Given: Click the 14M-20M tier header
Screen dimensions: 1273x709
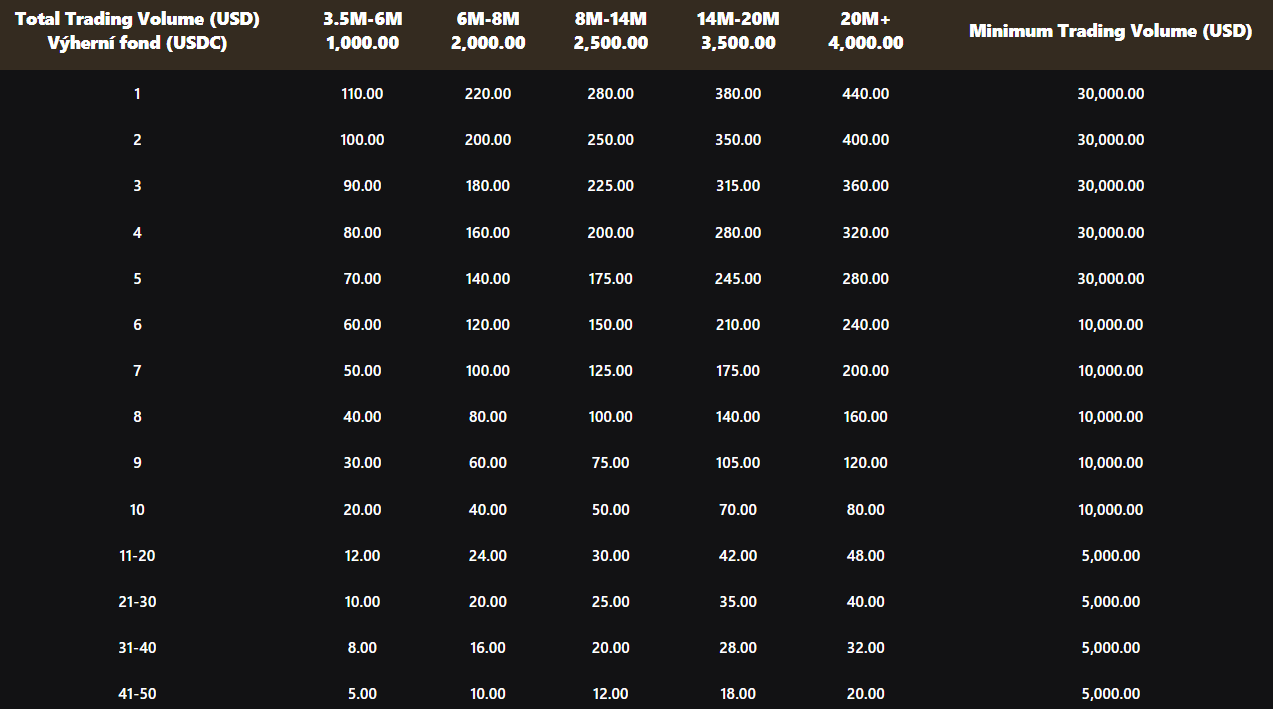Looking at the screenshot, I should [738, 20].
